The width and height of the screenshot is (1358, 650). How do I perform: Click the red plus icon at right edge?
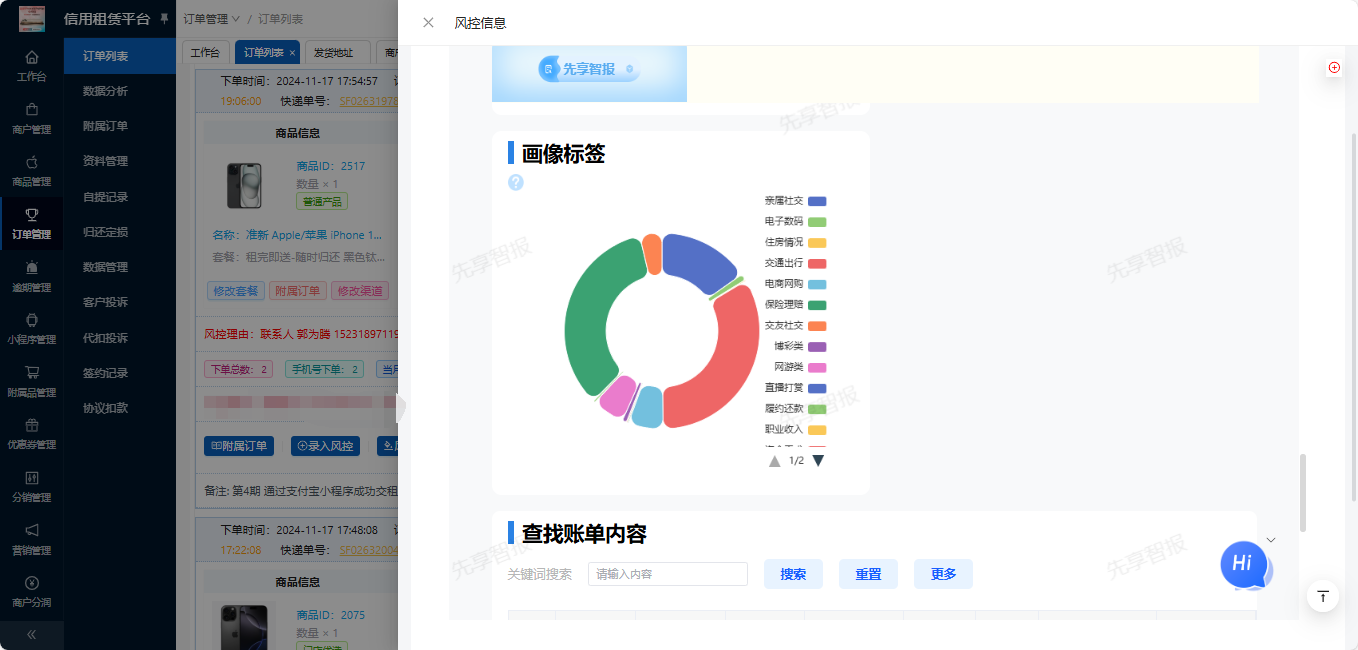[x=1334, y=67]
